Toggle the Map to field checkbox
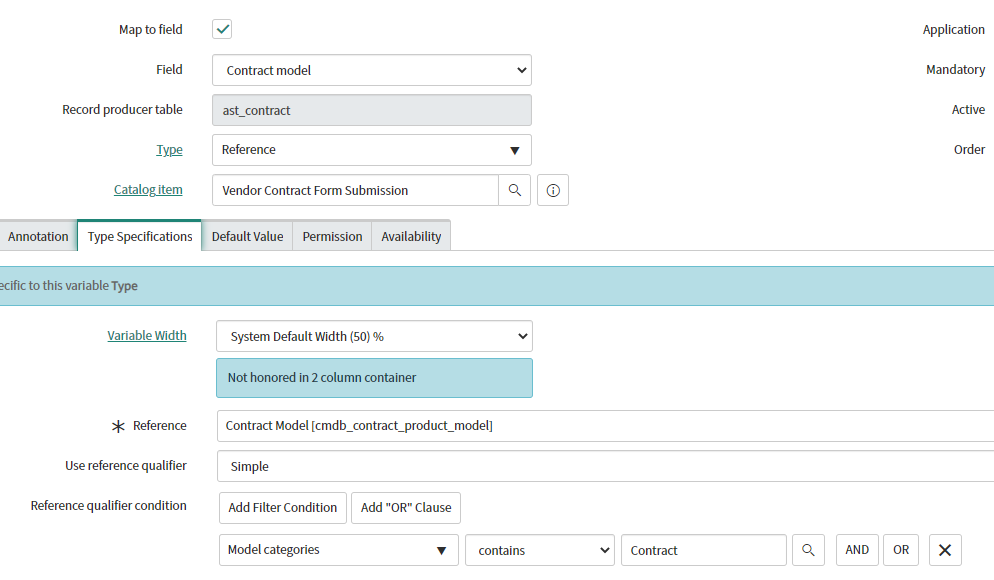This screenshot has height=580, width=994. click(x=222, y=29)
